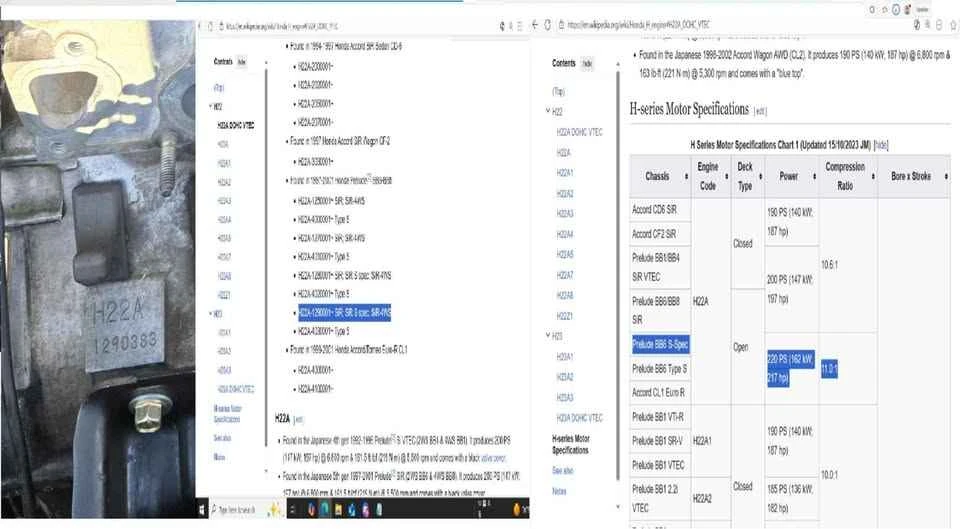Go to (Top) in the right Contents
The height and width of the screenshot is (529, 960).
558,91
